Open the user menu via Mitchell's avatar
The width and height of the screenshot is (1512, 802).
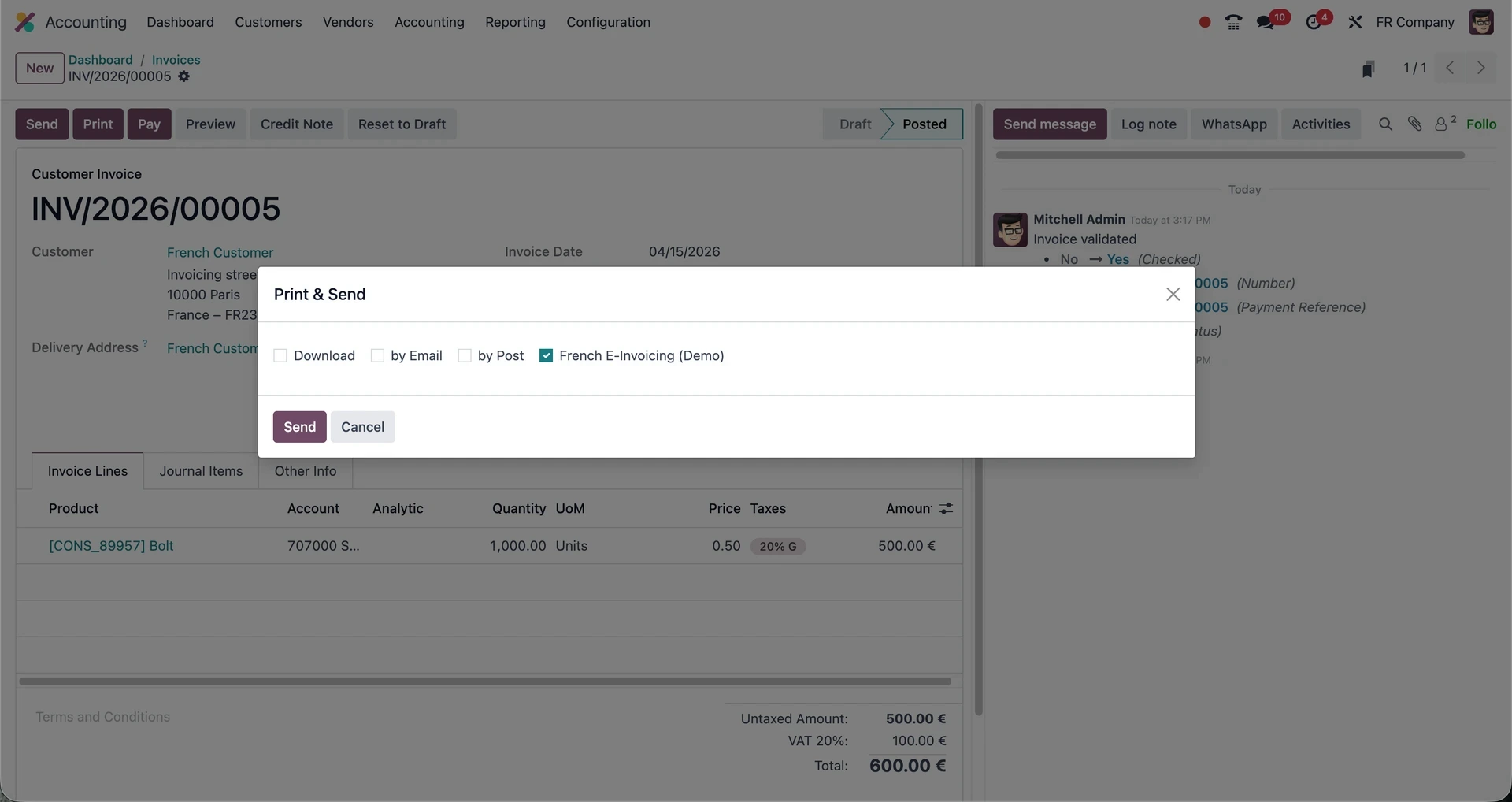[1483, 22]
